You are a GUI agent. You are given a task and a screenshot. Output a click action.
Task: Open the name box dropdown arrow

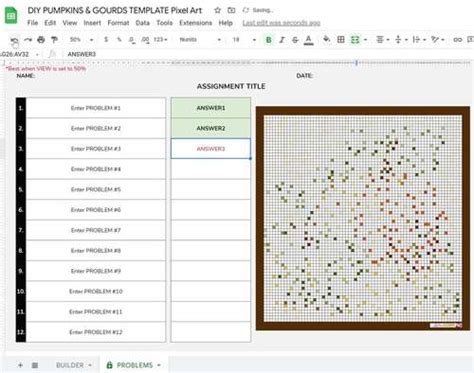click(37, 54)
